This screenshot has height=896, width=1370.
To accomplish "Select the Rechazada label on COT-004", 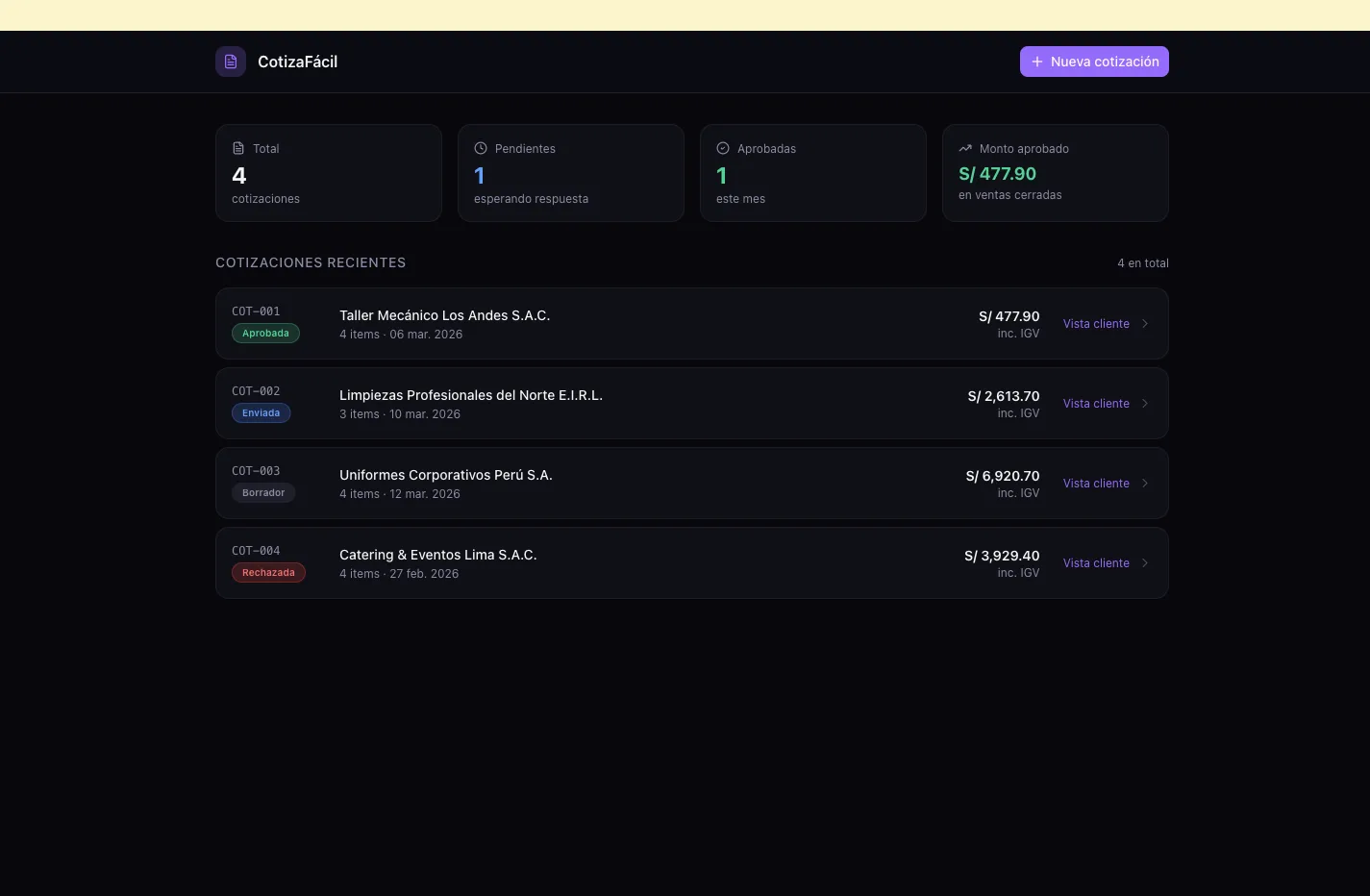I will click(267, 572).
